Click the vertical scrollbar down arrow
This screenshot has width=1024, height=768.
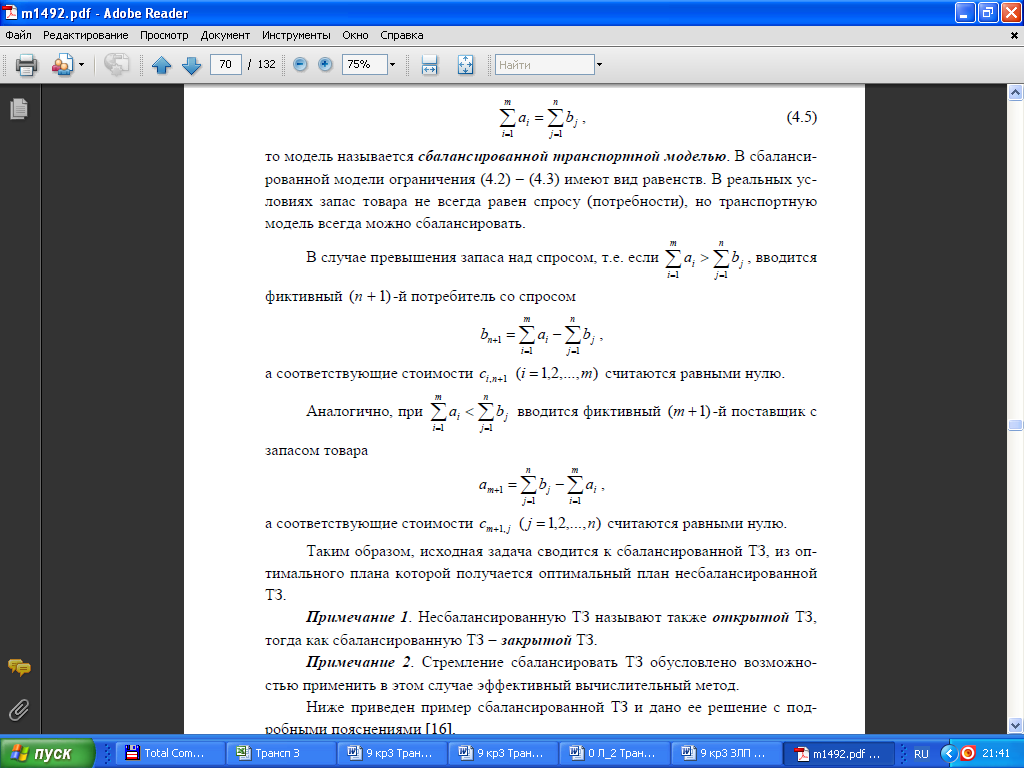[1015, 725]
